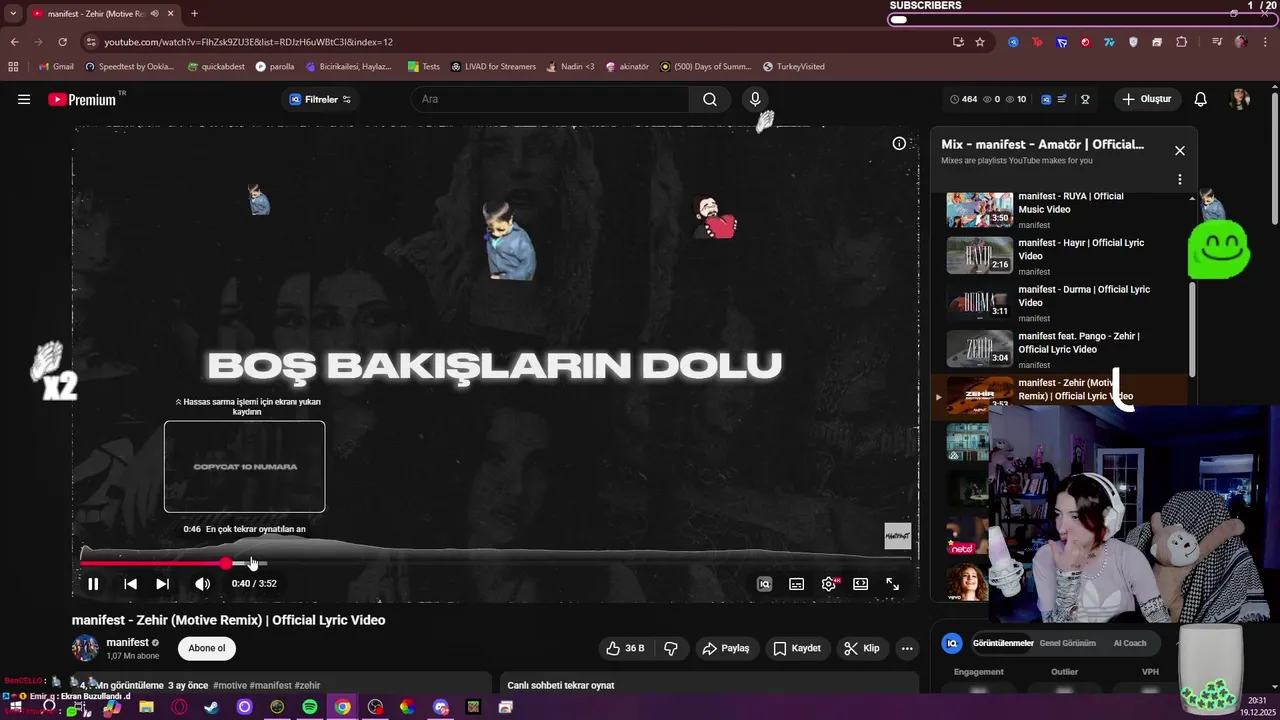Open more actions three-dot menu under video
This screenshot has width=1280, height=720.
click(907, 648)
